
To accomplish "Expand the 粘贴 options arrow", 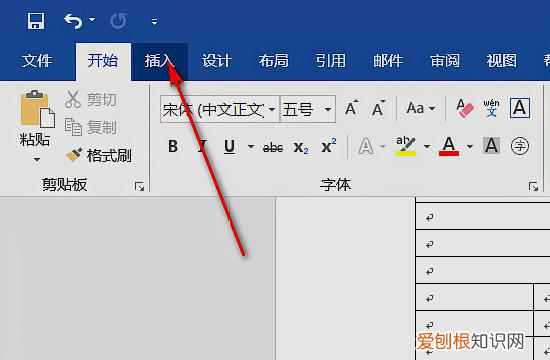I will coord(36,160).
